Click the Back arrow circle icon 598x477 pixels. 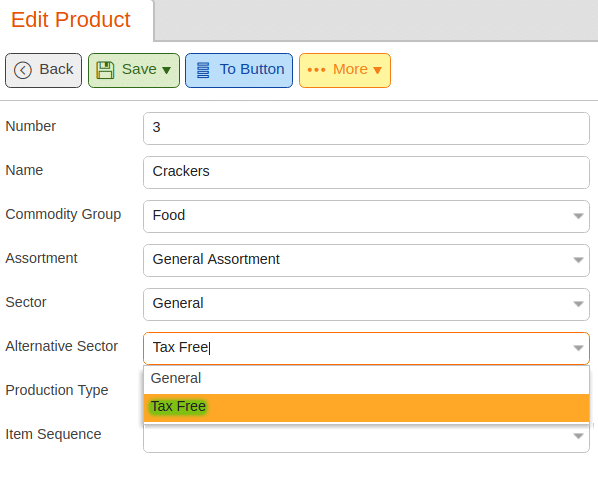[23, 71]
